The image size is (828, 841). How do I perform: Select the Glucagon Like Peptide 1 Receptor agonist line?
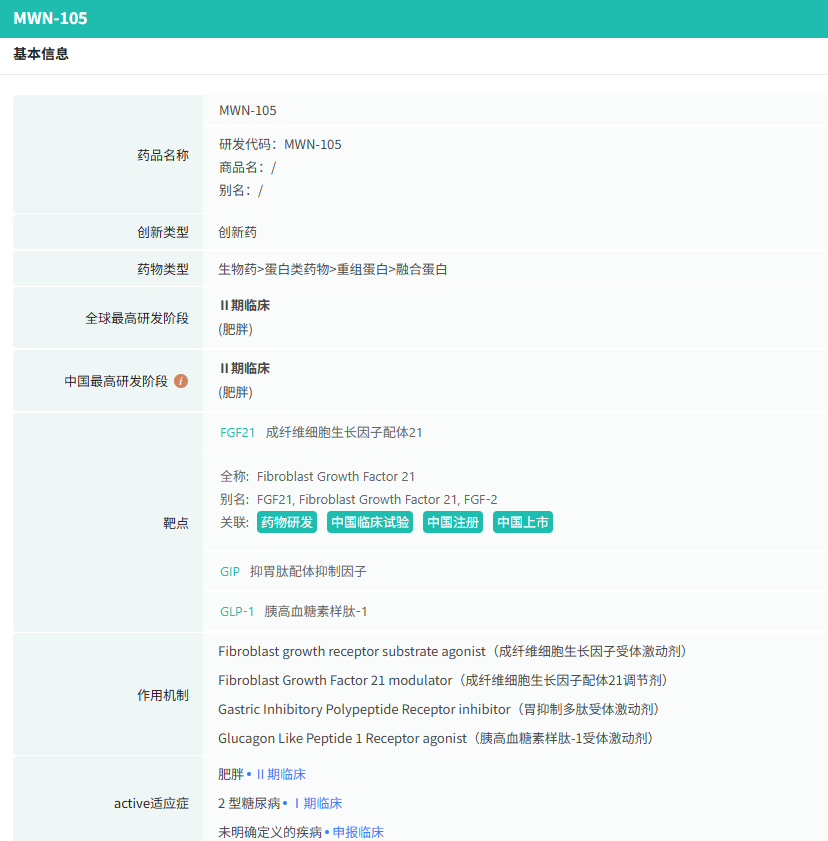point(435,738)
